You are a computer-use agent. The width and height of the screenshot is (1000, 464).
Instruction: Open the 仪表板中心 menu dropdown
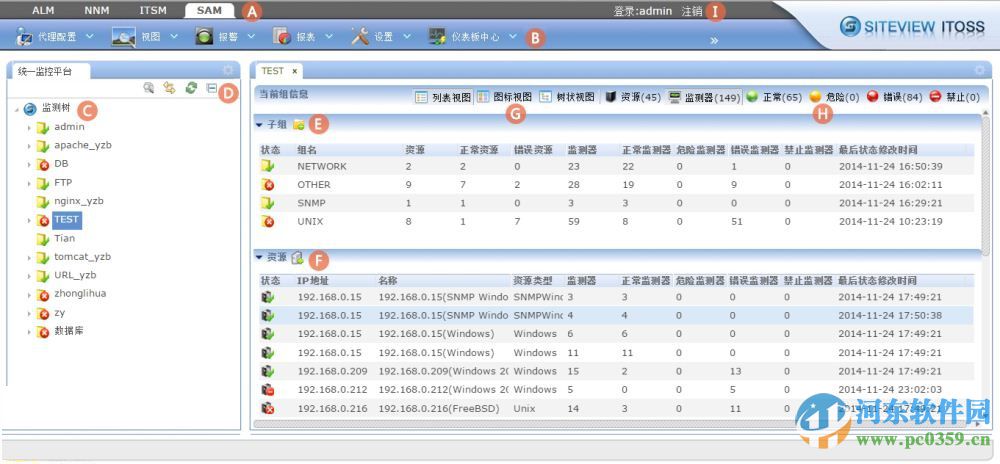click(x=513, y=37)
